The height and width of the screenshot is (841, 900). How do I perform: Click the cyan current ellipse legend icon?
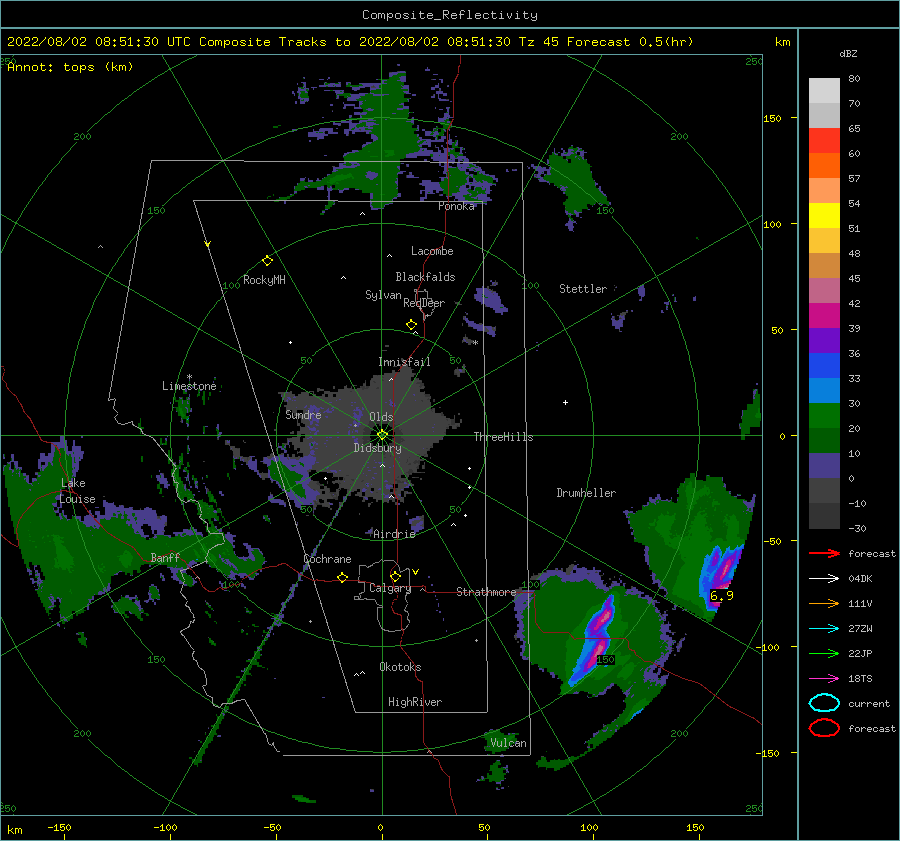pos(824,703)
